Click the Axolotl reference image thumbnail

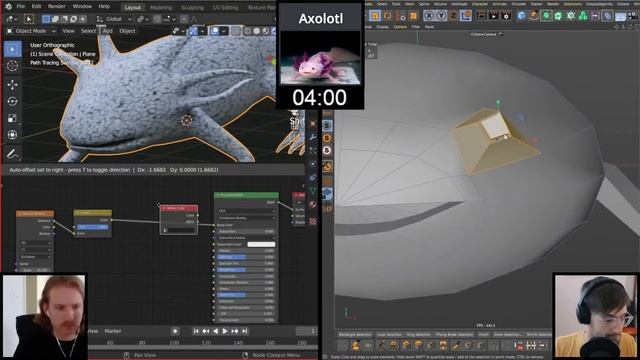[x=320, y=58]
